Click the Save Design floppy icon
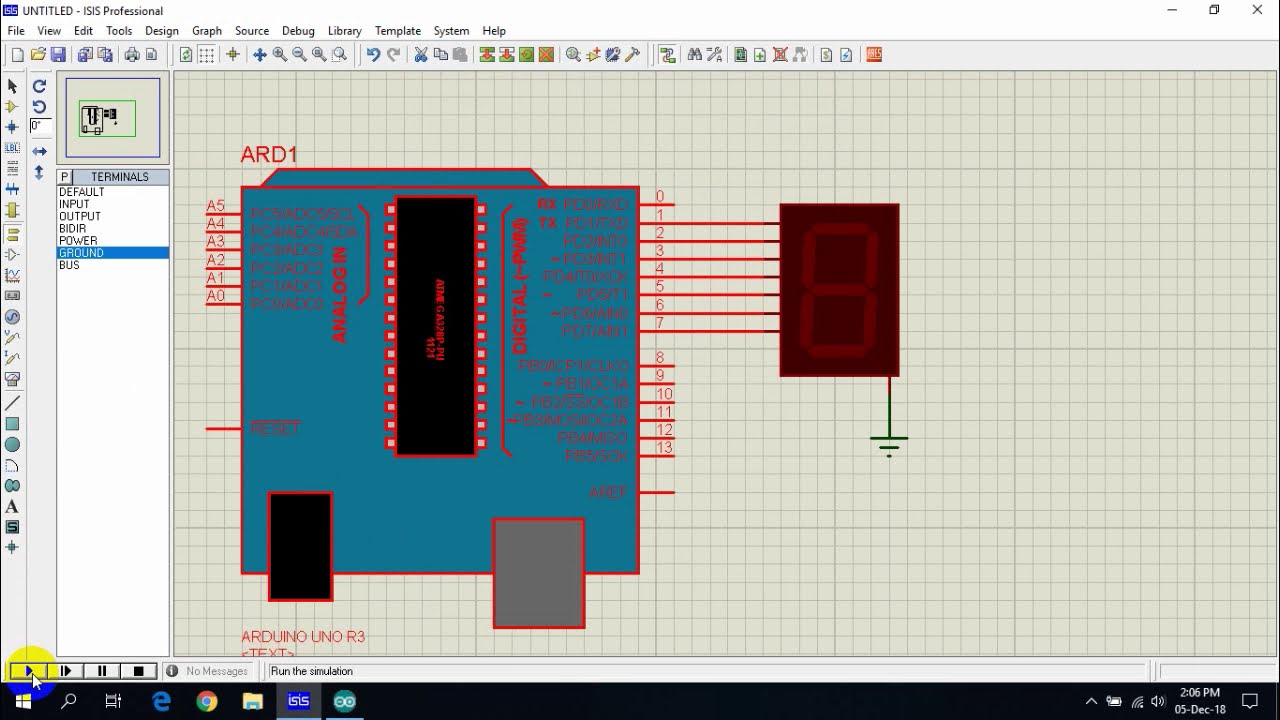This screenshot has width=1280, height=720. pos(58,55)
